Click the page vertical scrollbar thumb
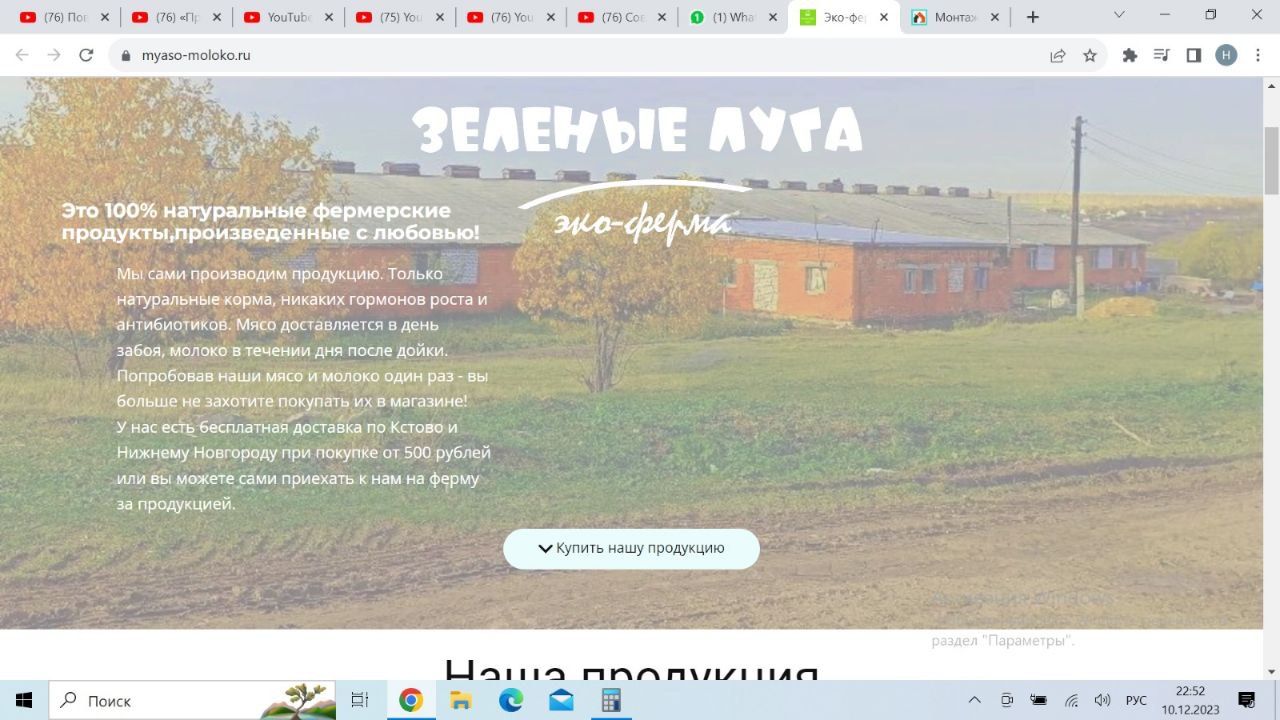1280x720 pixels. click(1271, 160)
